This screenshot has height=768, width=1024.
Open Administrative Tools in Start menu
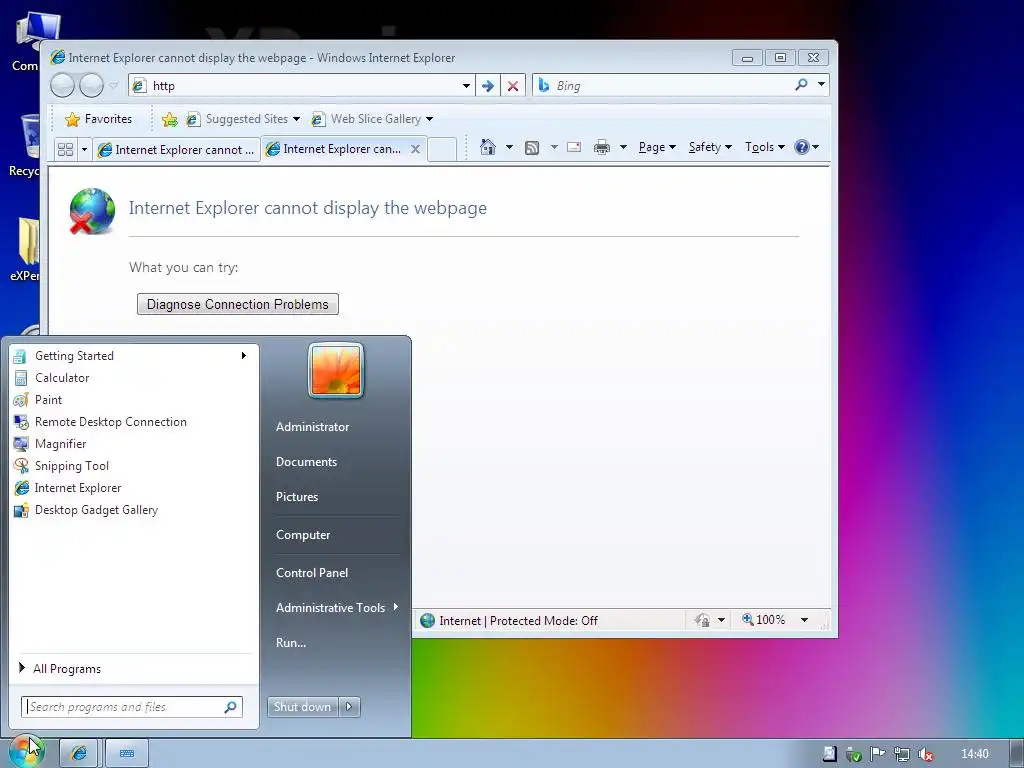(x=336, y=607)
